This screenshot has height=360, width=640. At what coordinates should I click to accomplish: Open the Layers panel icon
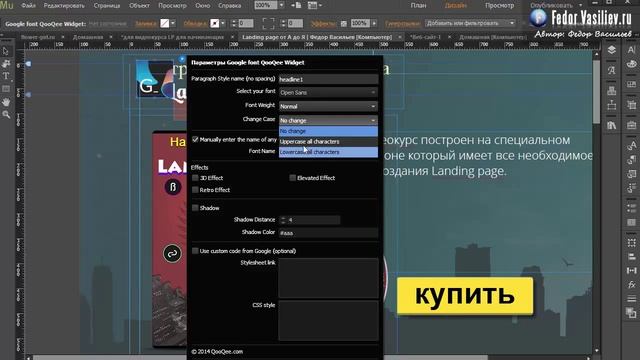611,50
